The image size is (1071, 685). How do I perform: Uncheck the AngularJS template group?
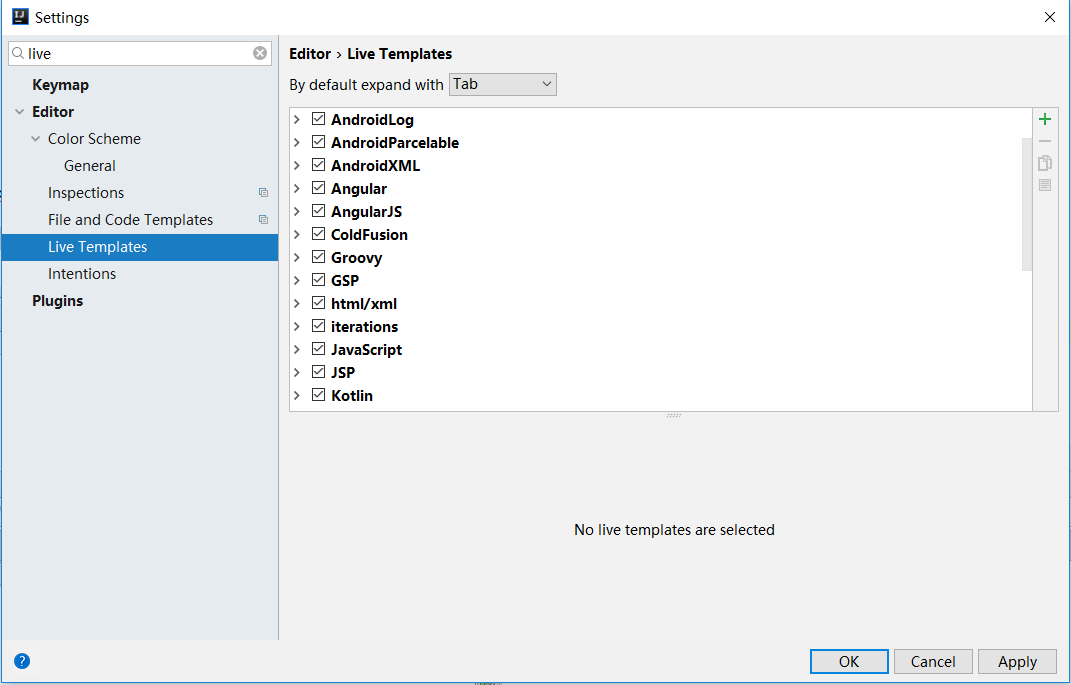(318, 211)
